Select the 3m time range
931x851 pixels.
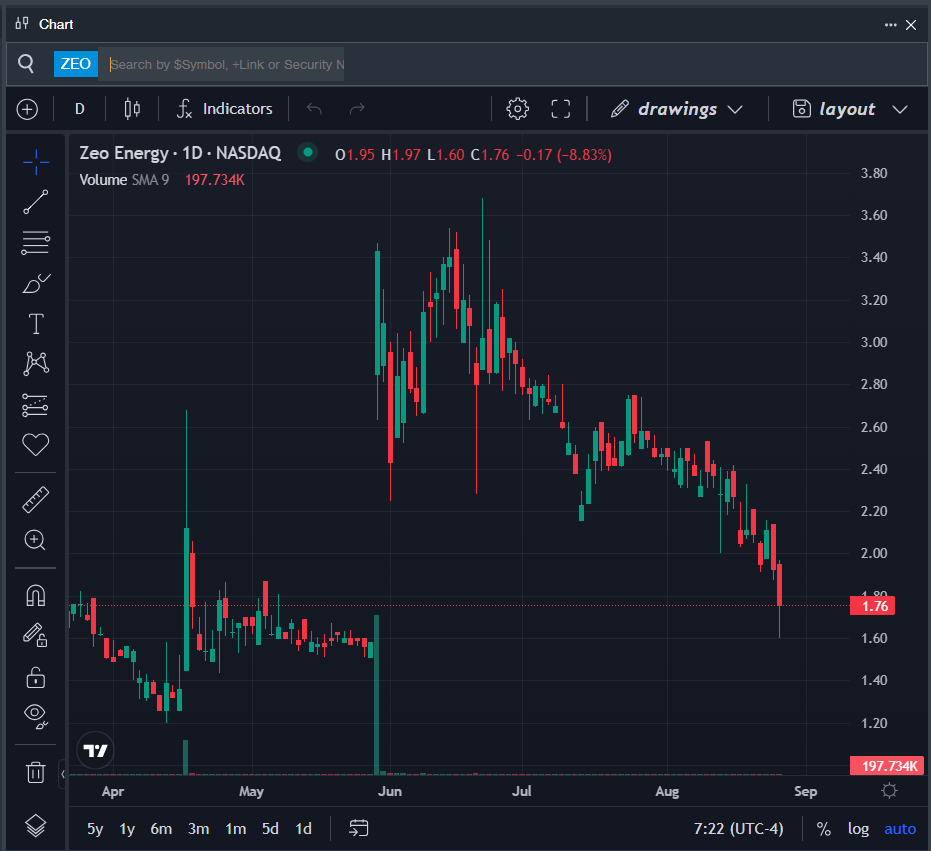tap(198, 828)
